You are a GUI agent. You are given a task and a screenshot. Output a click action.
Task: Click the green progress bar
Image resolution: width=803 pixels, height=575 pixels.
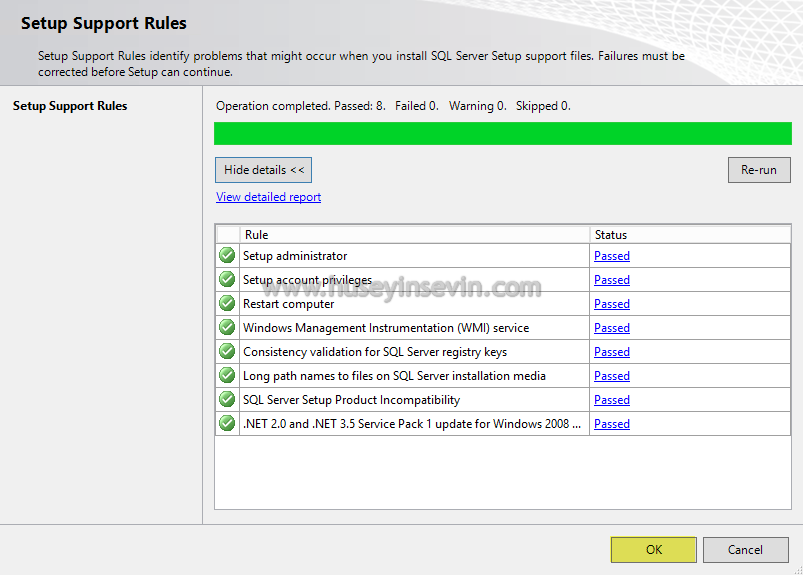coord(503,133)
